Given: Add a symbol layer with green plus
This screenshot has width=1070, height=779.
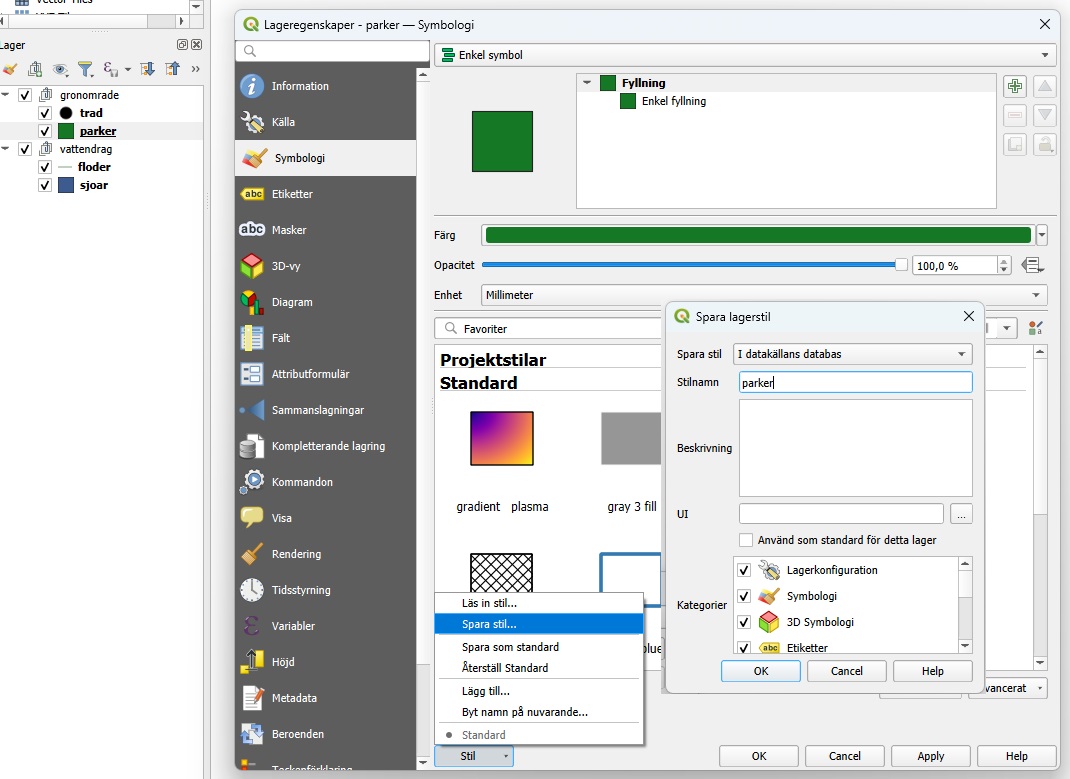Looking at the screenshot, I should click(x=1015, y=86).
